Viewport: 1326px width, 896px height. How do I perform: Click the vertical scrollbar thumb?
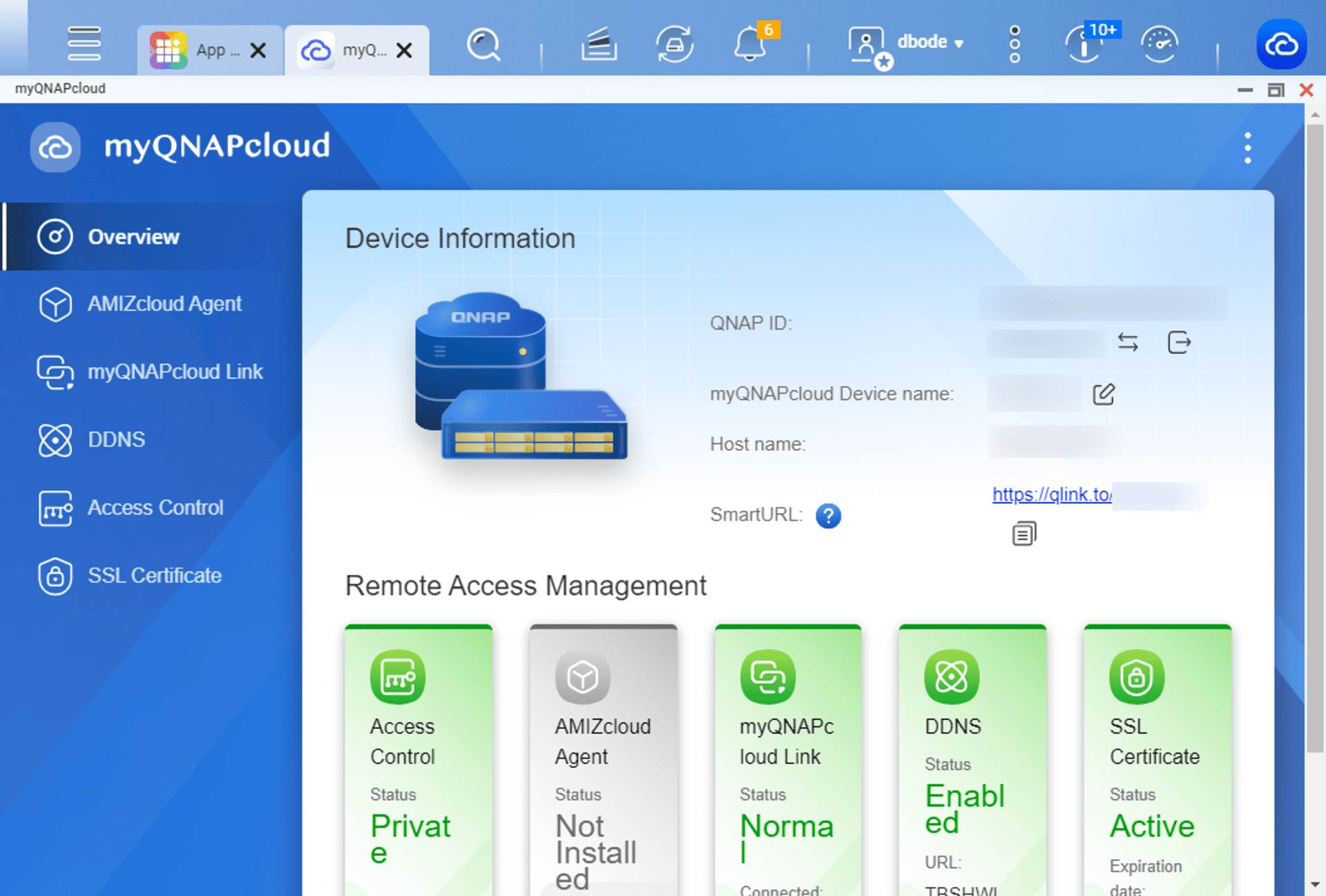1314,438
